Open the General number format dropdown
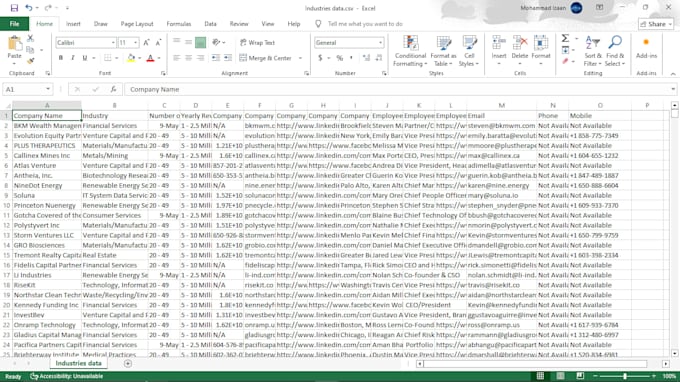The image size is (680, 382). pos(380,42)
